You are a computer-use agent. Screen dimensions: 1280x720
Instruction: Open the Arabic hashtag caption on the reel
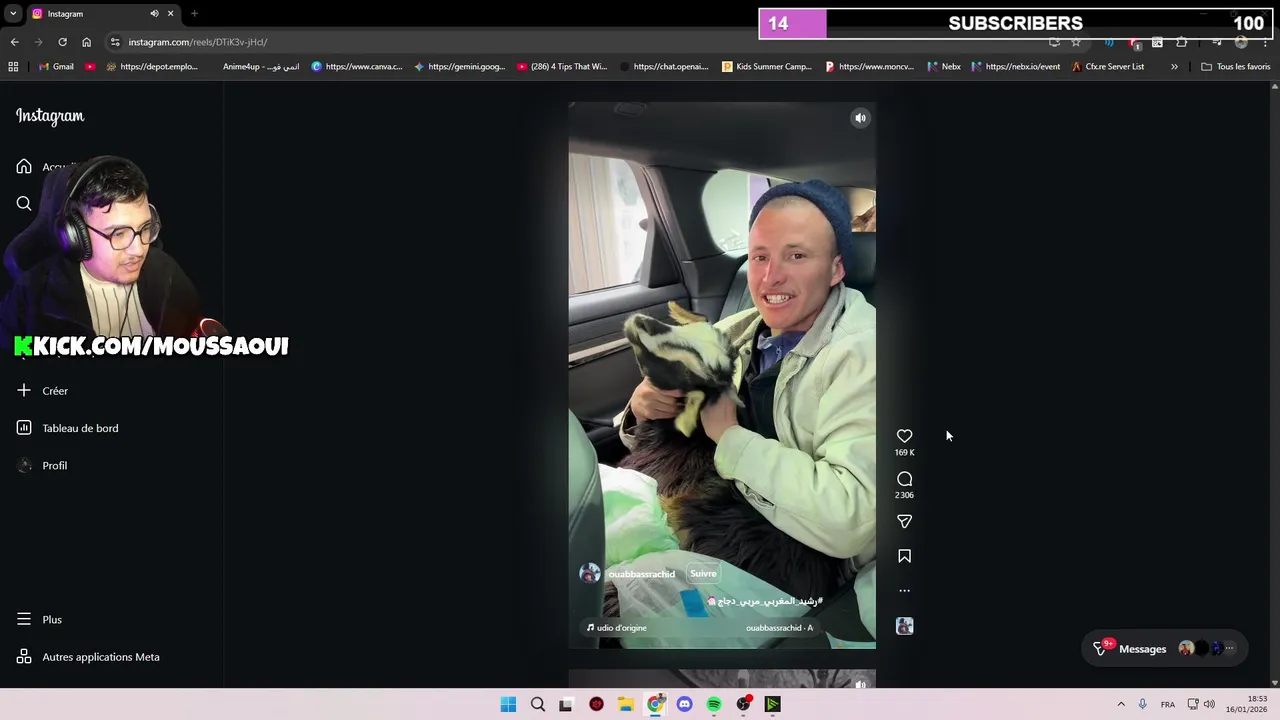click(765, 601)
